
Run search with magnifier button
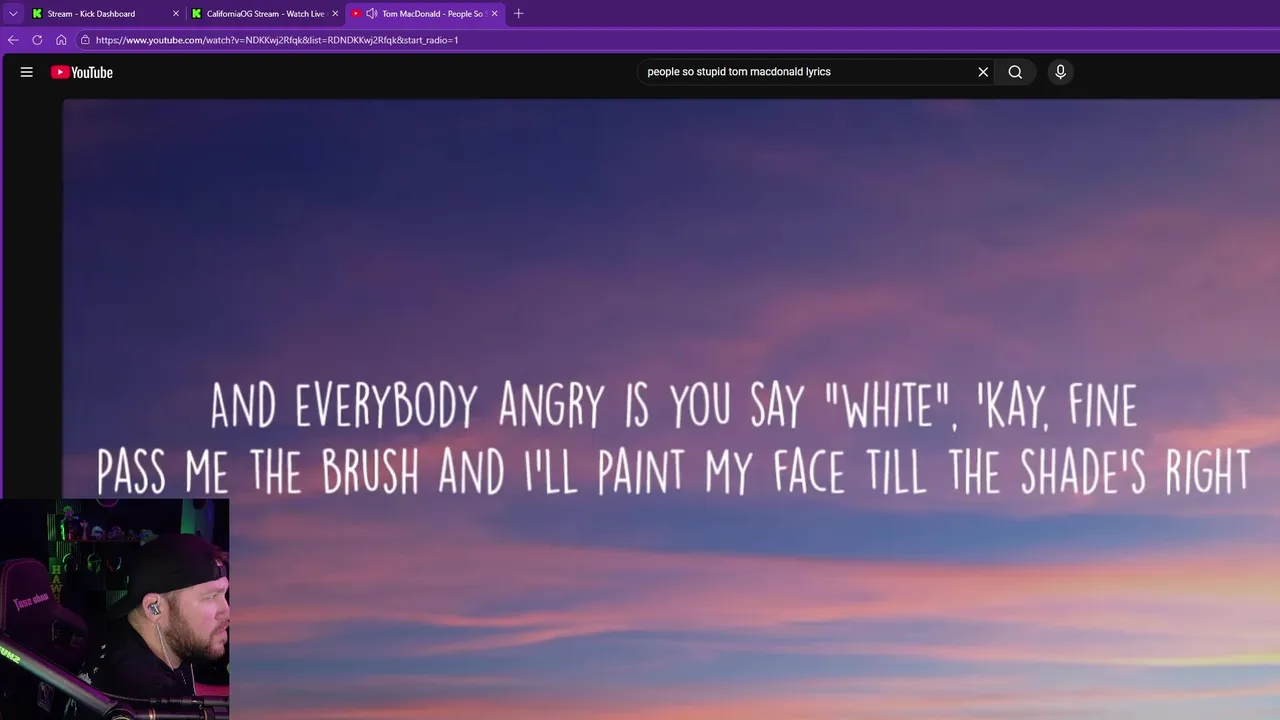(x=1015, y=72)
